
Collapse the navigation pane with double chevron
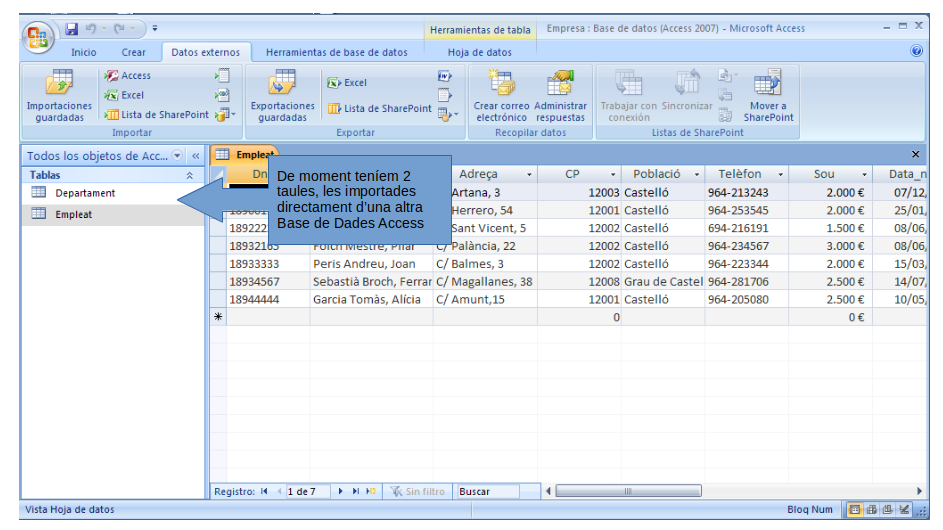[x=195, y=156]
